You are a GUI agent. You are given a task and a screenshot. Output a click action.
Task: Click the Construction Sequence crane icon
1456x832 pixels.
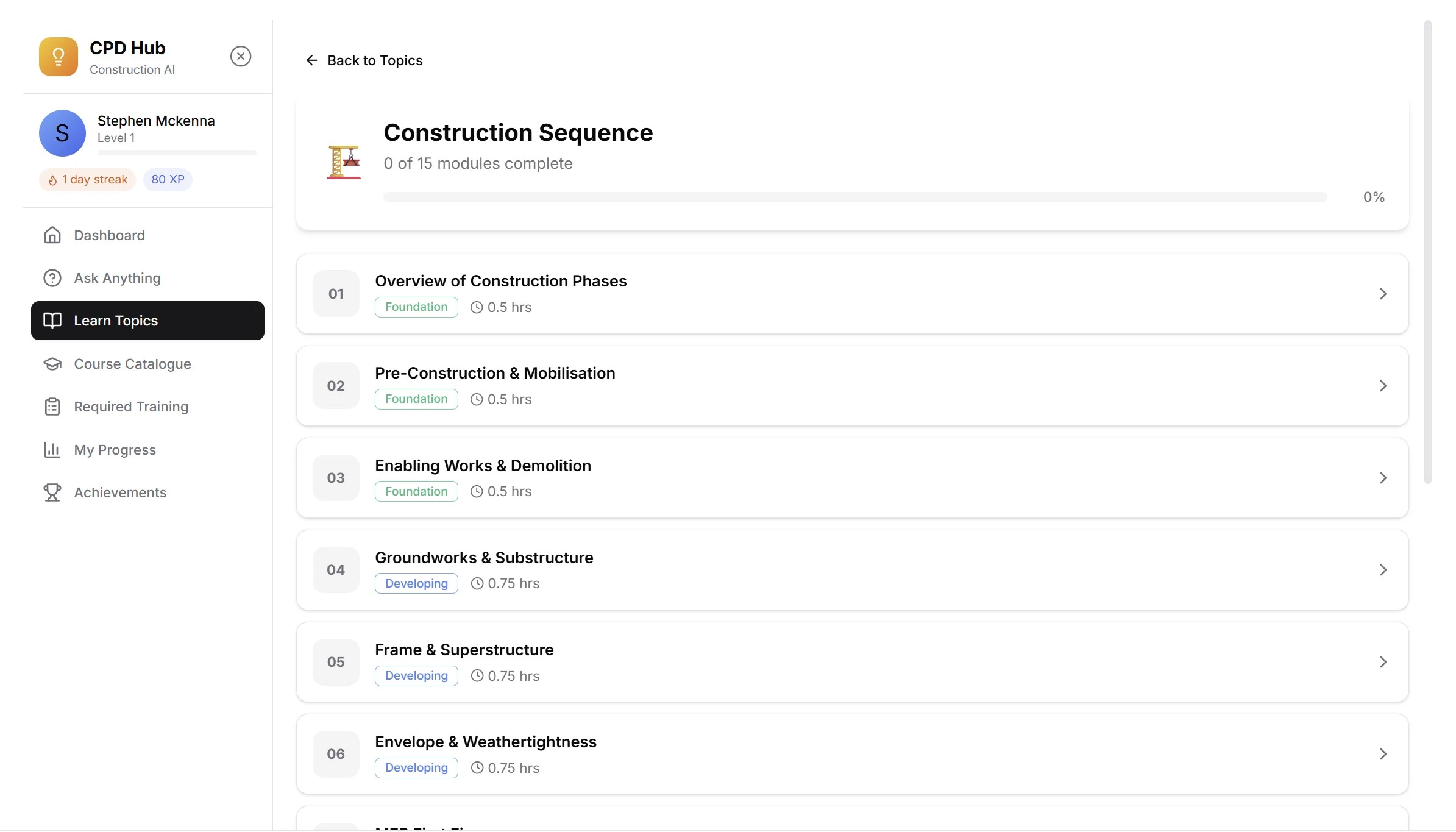click(344, 162)
